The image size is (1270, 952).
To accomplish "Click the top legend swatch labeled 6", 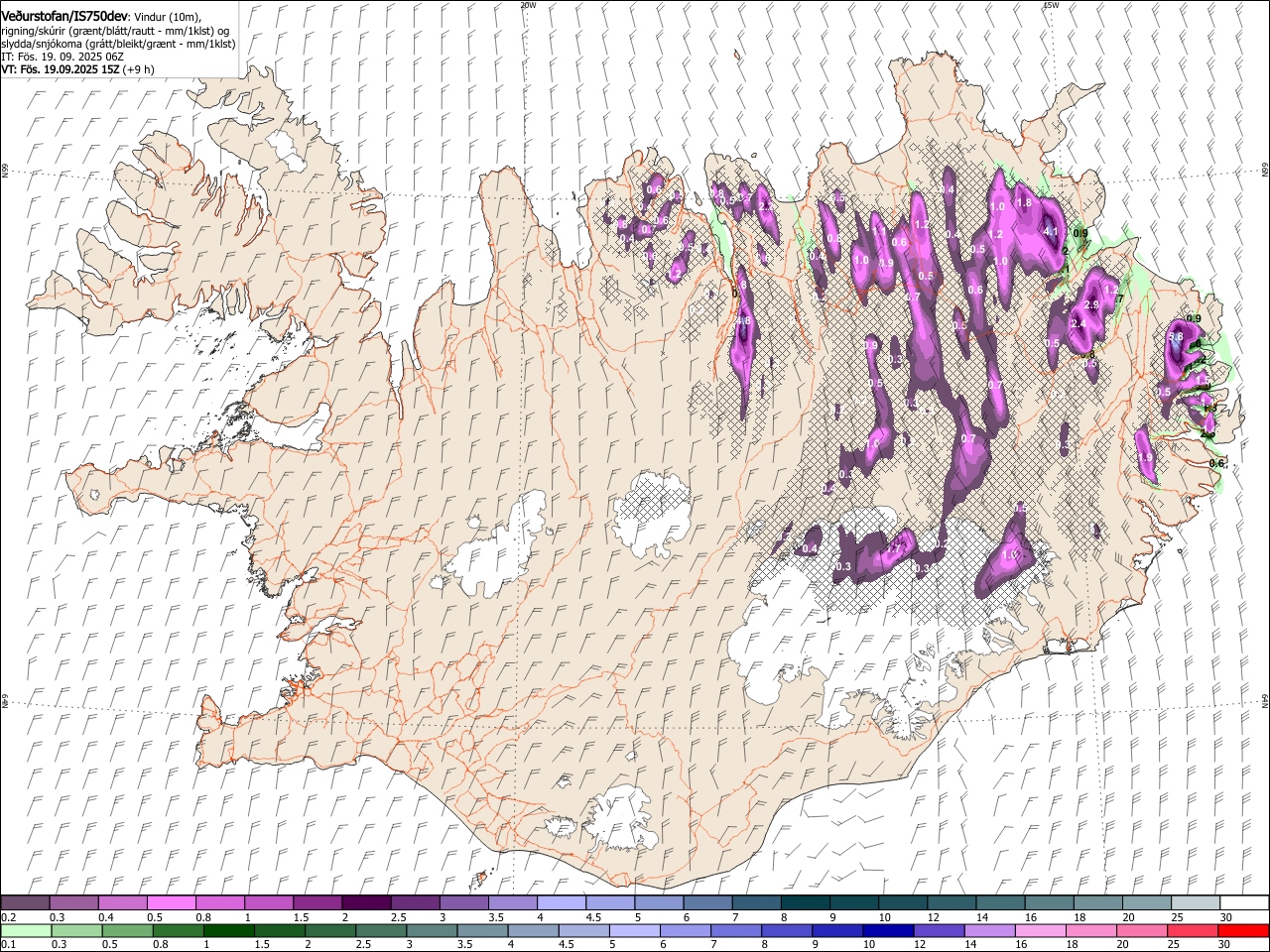I will coord(707,902).
